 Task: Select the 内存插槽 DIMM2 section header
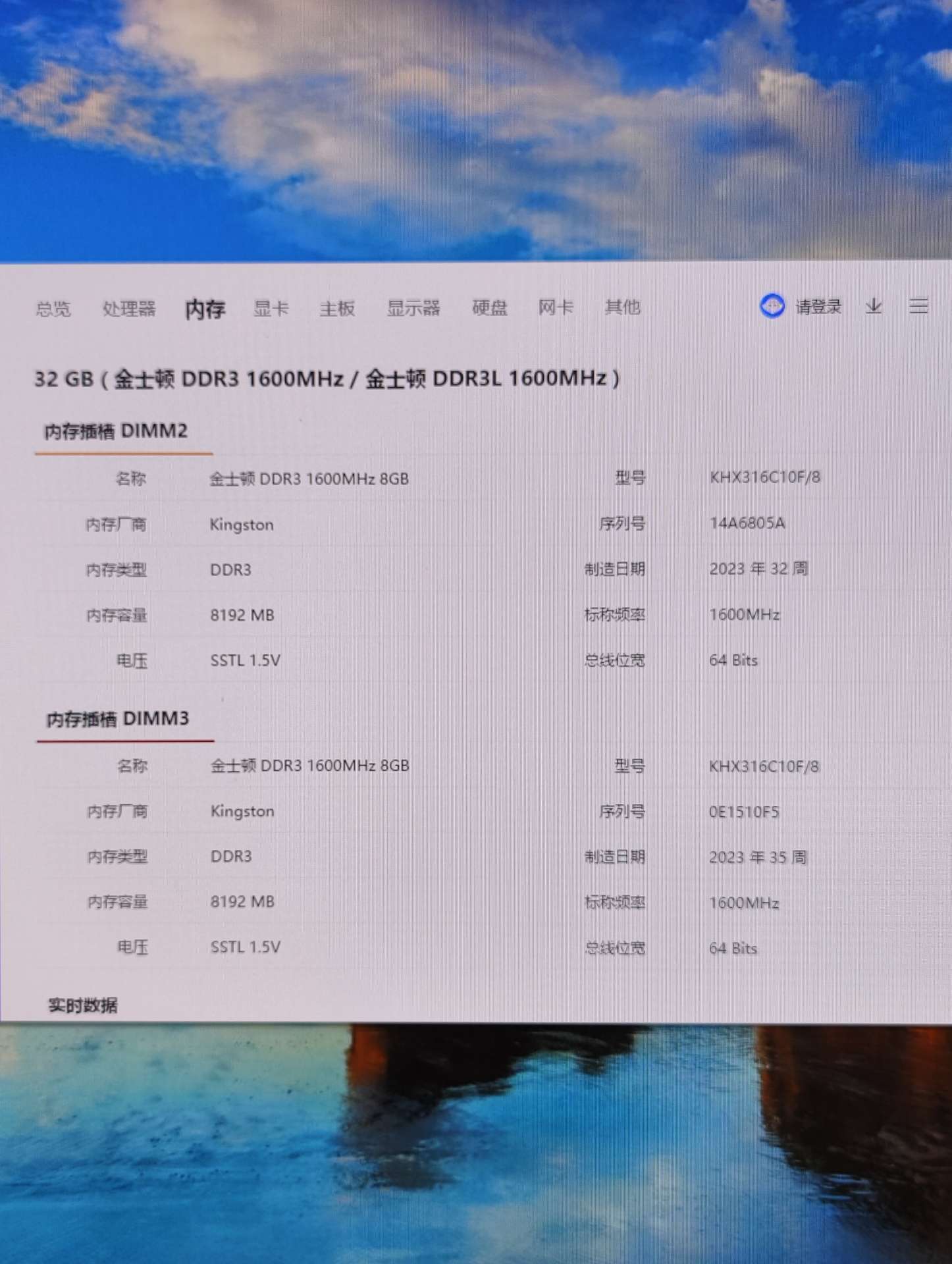(116, 431)
